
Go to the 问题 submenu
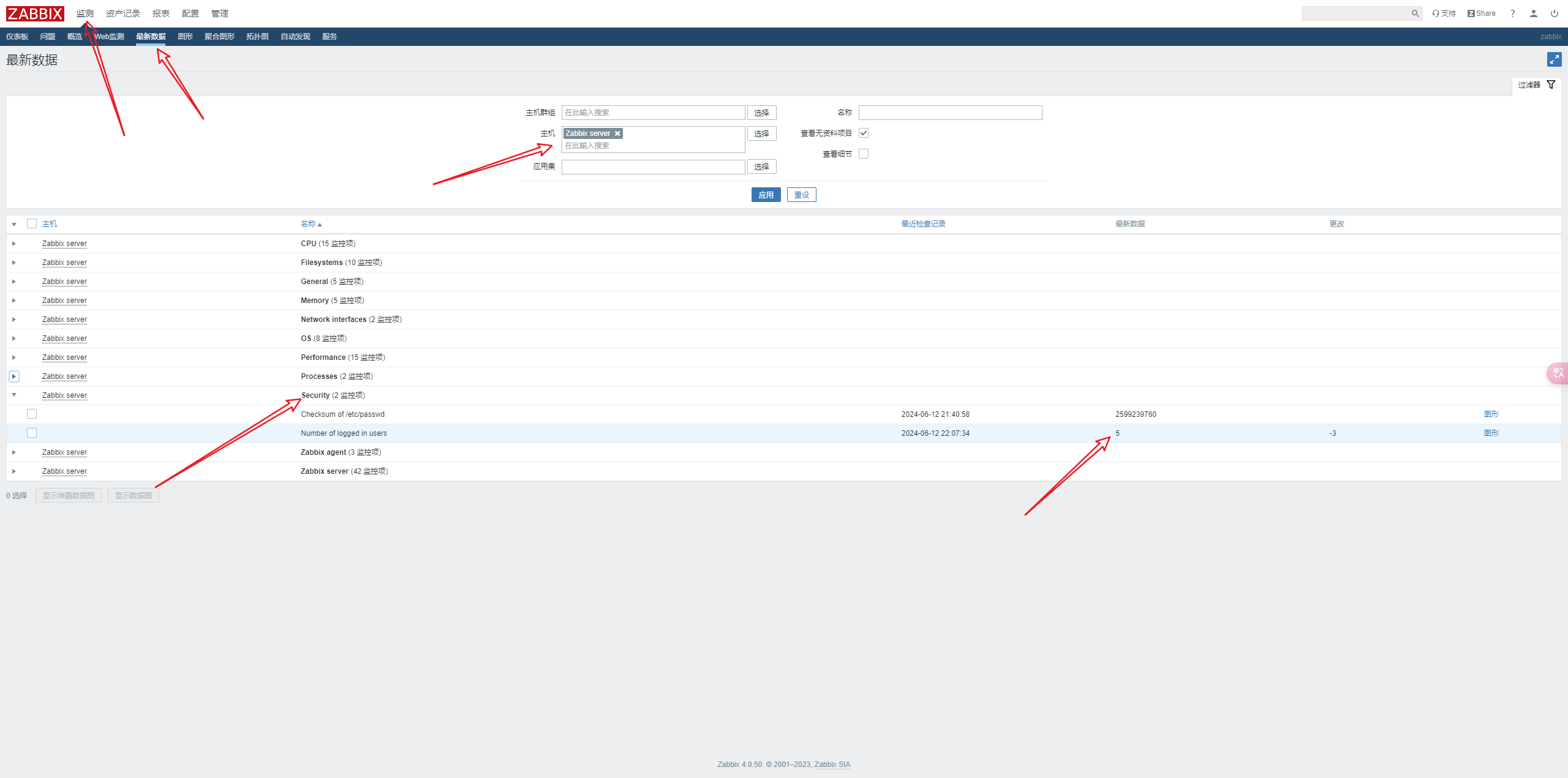pyautogui.click(x=48, y=37)
